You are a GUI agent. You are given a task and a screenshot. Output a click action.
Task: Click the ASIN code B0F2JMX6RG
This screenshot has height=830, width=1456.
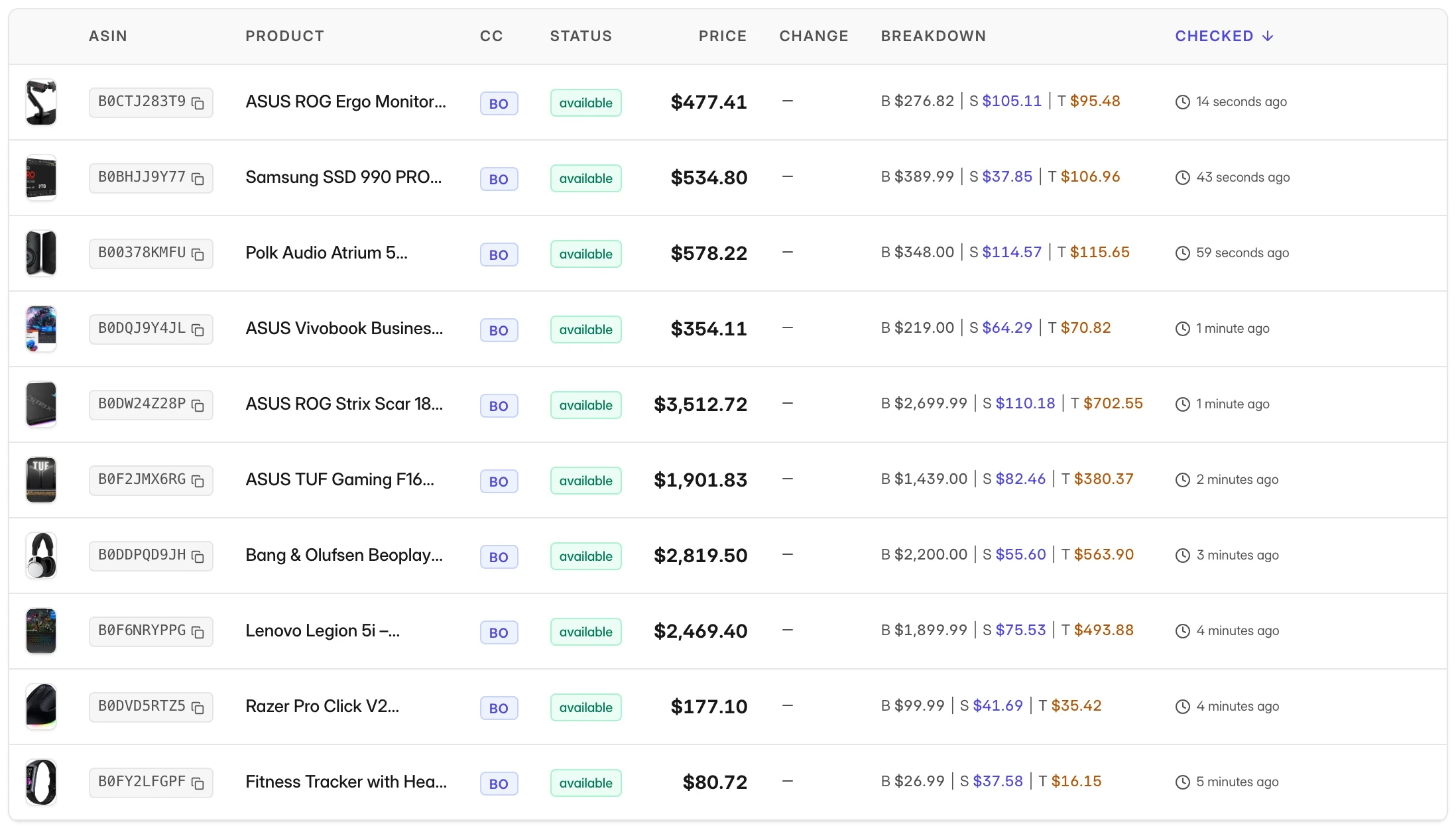(x=142, y=479)
